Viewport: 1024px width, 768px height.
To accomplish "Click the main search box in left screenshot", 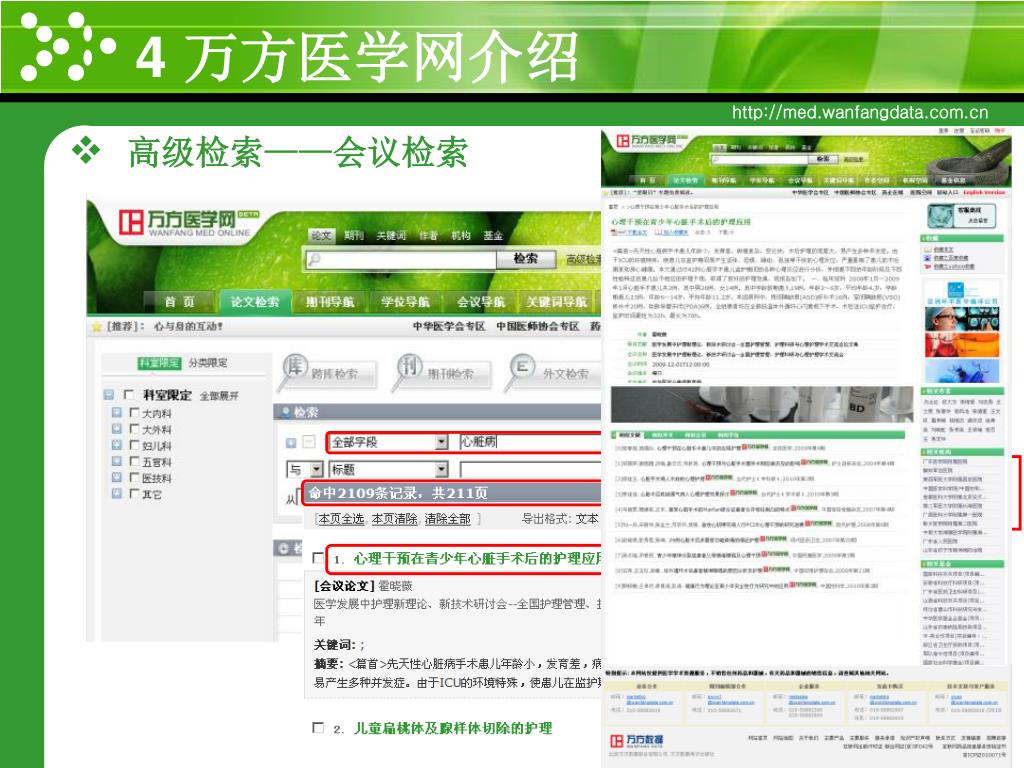I will 401,259.
